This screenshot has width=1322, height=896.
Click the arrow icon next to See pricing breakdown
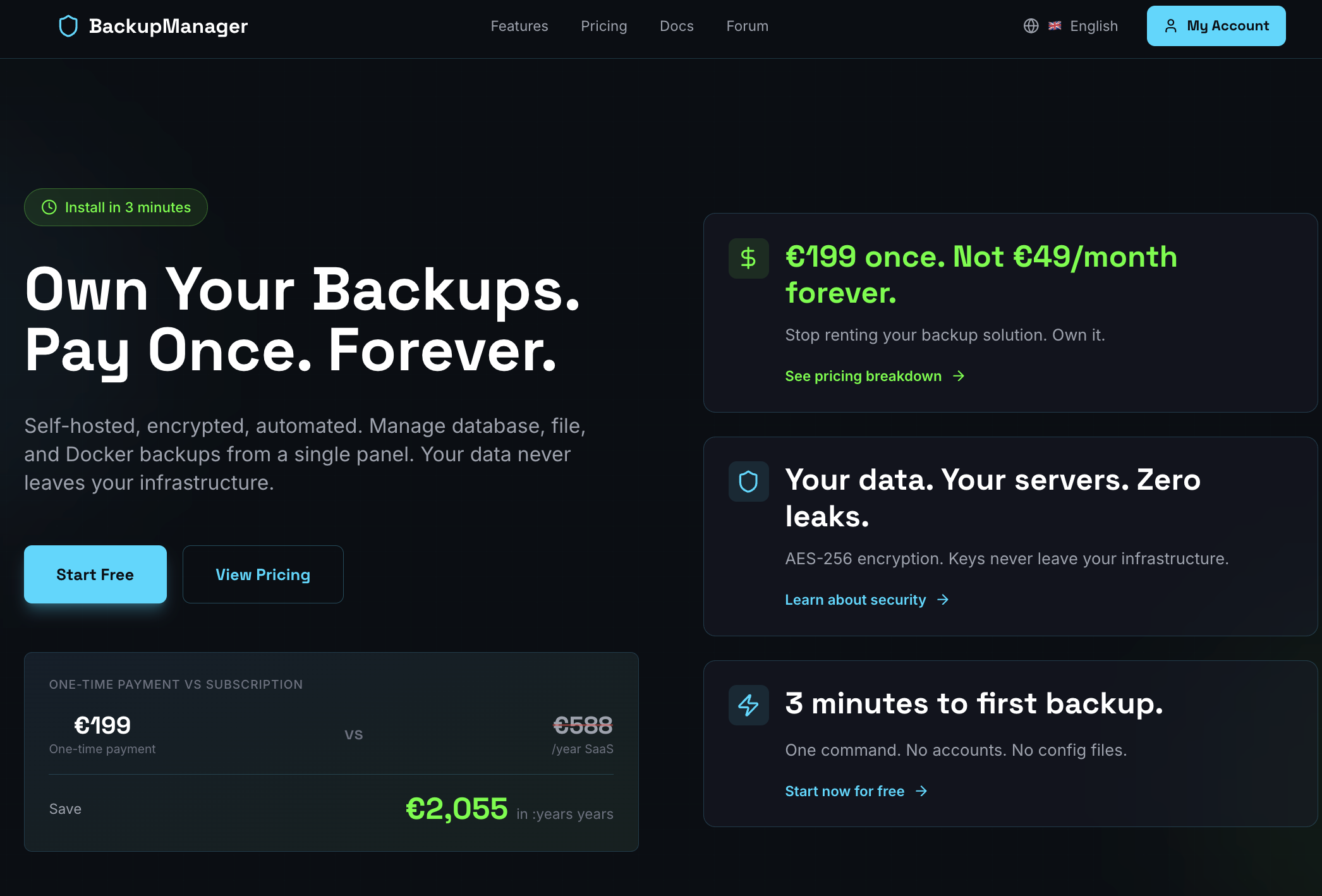point(960,376)
